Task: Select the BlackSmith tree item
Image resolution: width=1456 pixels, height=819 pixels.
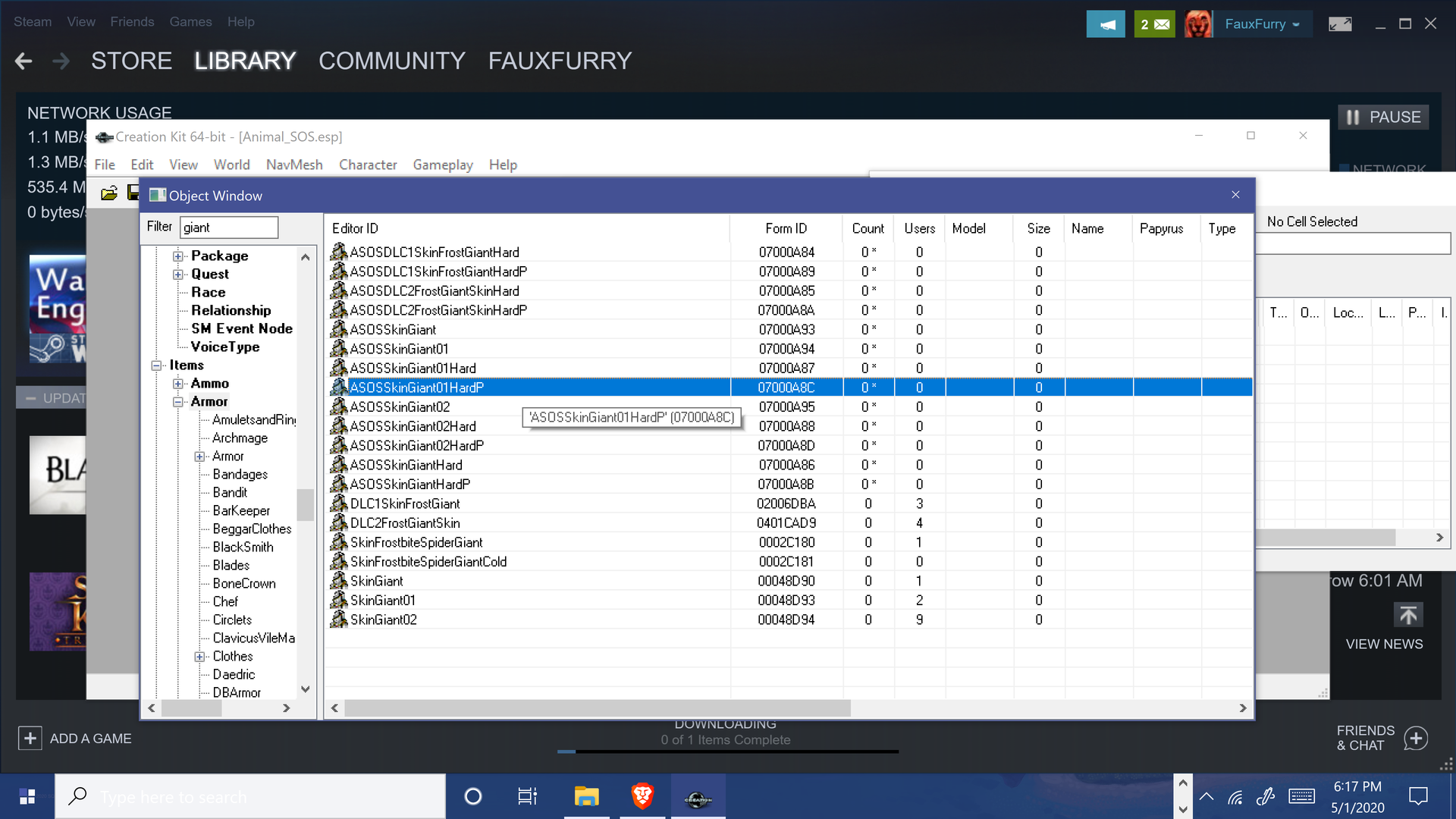Action: pos(243,547)
